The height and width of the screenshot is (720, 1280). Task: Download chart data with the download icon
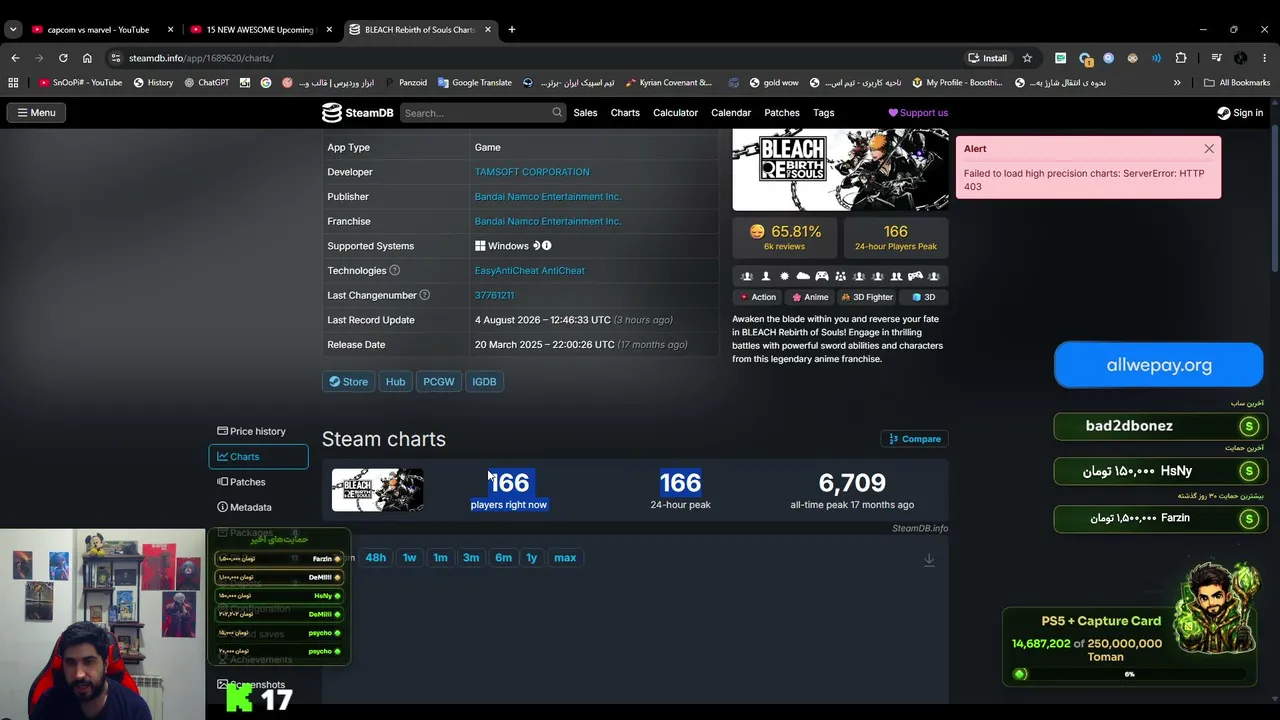point(929,559)
